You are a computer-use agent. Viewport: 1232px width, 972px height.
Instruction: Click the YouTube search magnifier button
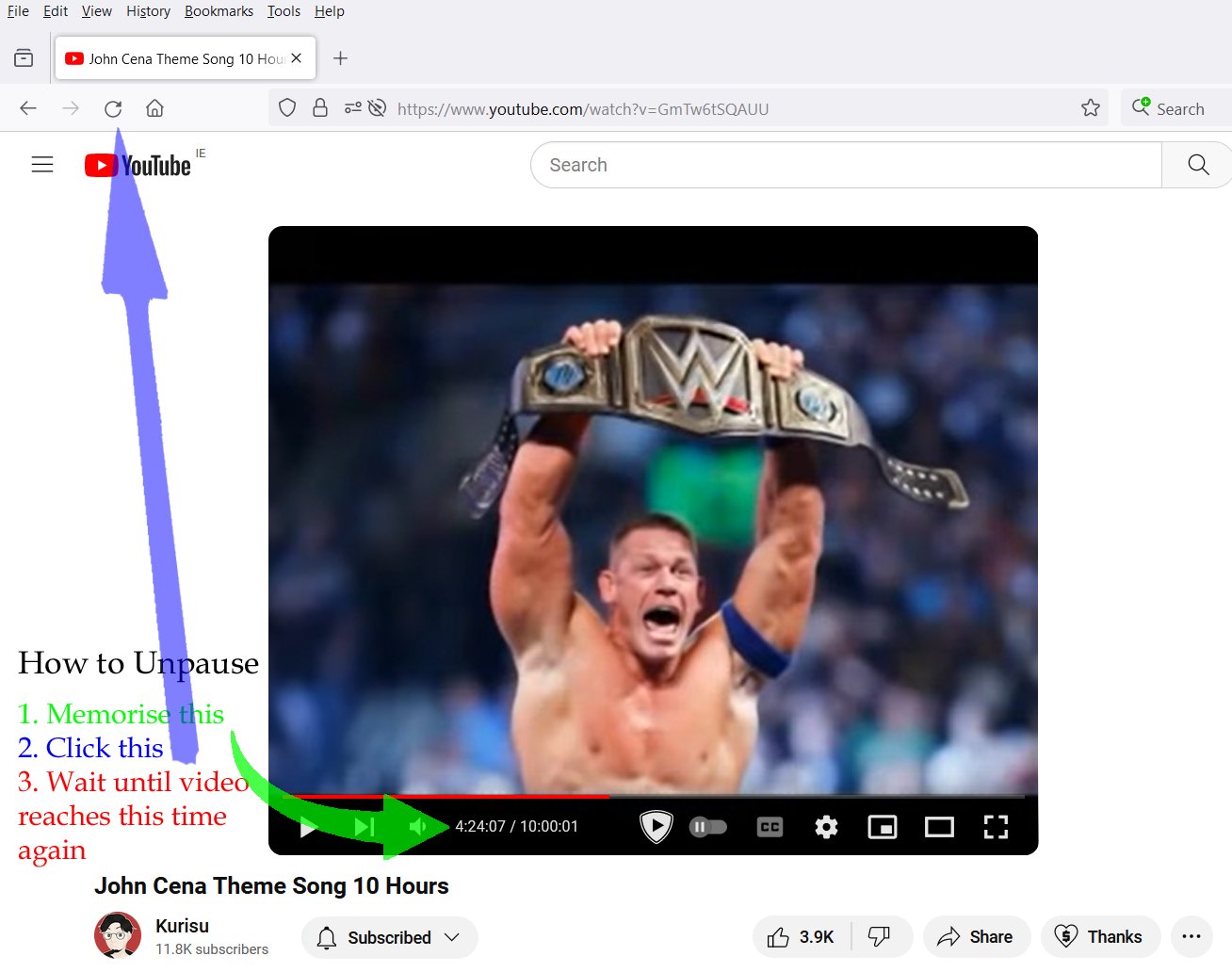tap(1198, 165)
